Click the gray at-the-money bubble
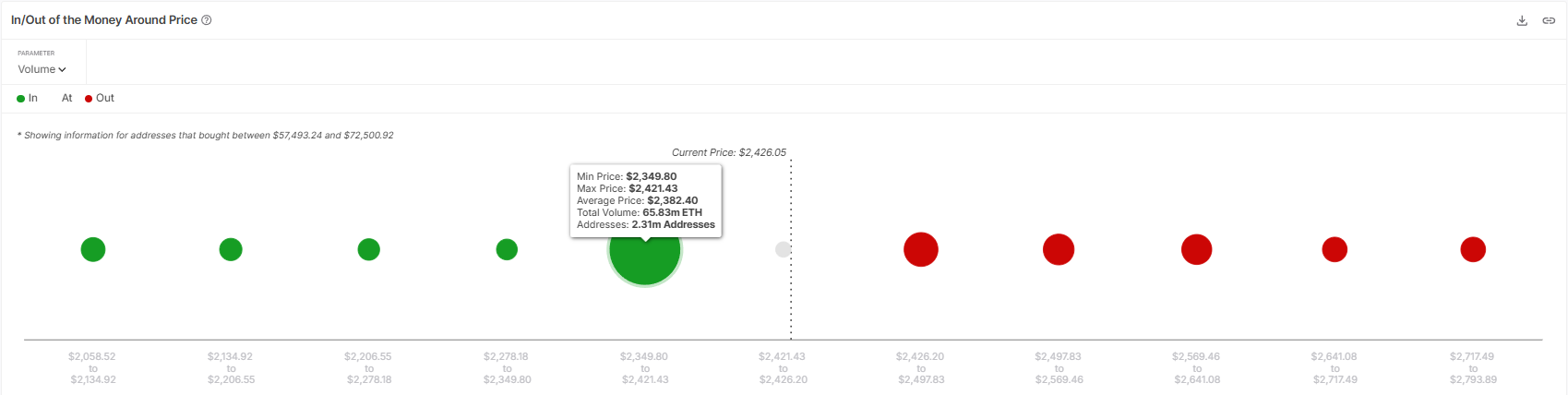 [x=783, y=249]
